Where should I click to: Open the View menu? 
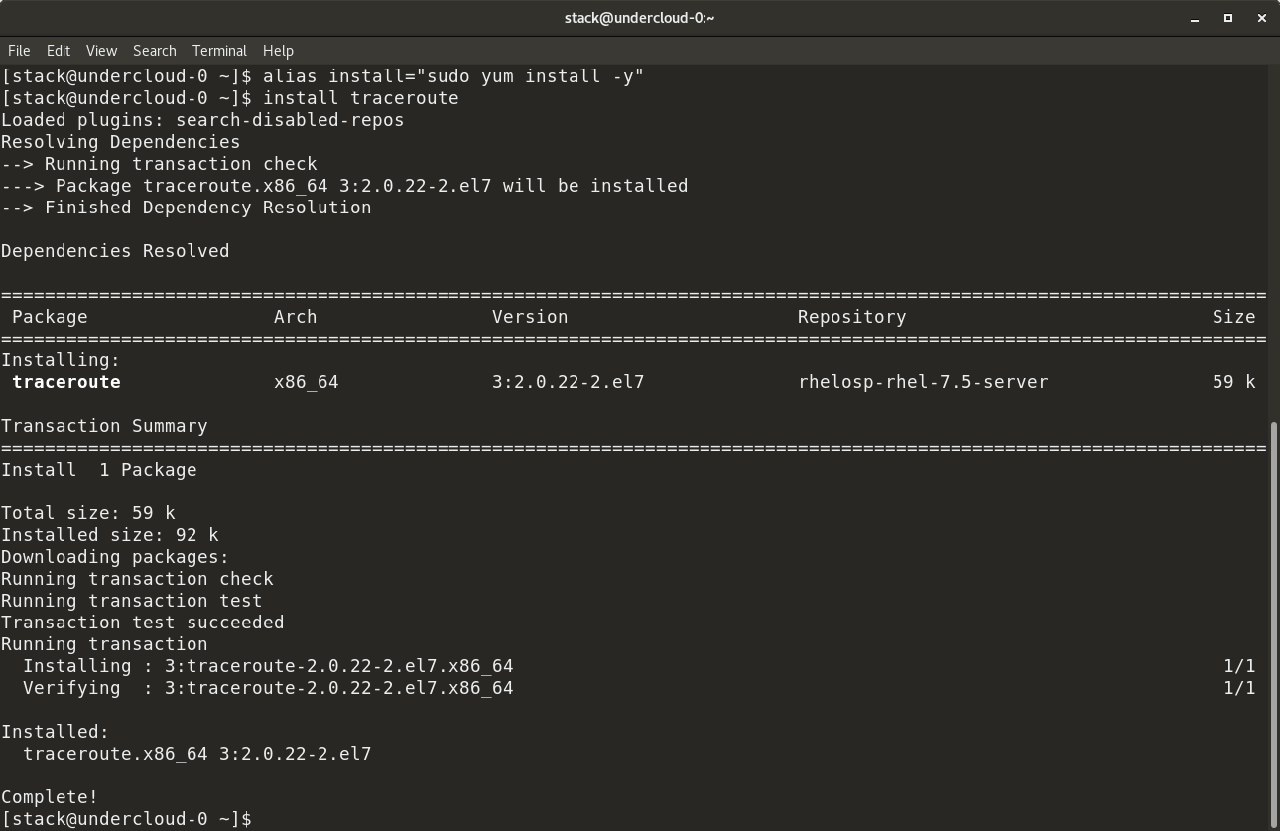click(100, 50)
